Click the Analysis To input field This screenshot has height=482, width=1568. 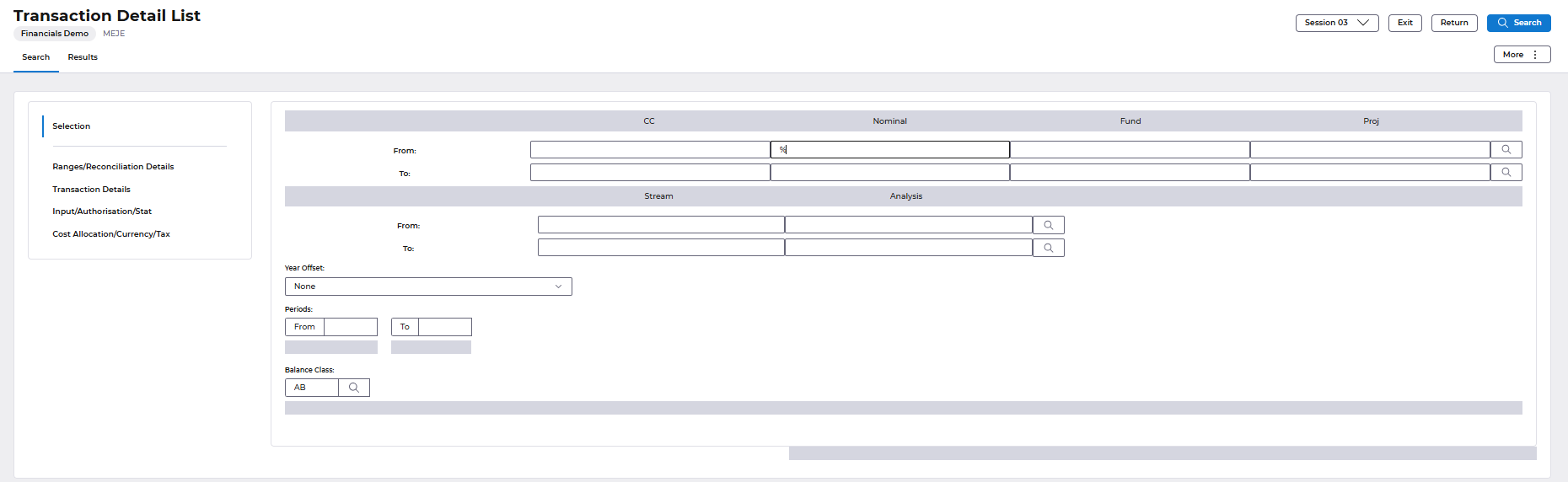[909, 248]
